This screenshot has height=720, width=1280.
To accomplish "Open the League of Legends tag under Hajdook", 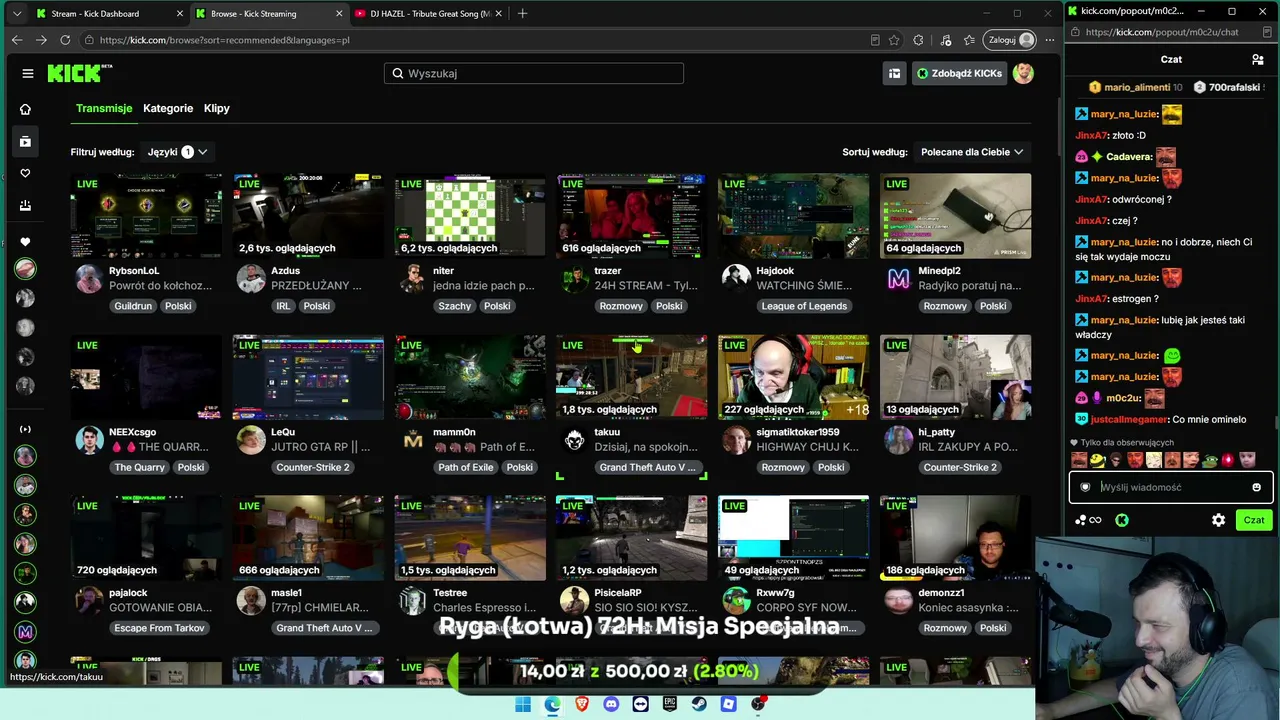I will click(x=804, y=306).
